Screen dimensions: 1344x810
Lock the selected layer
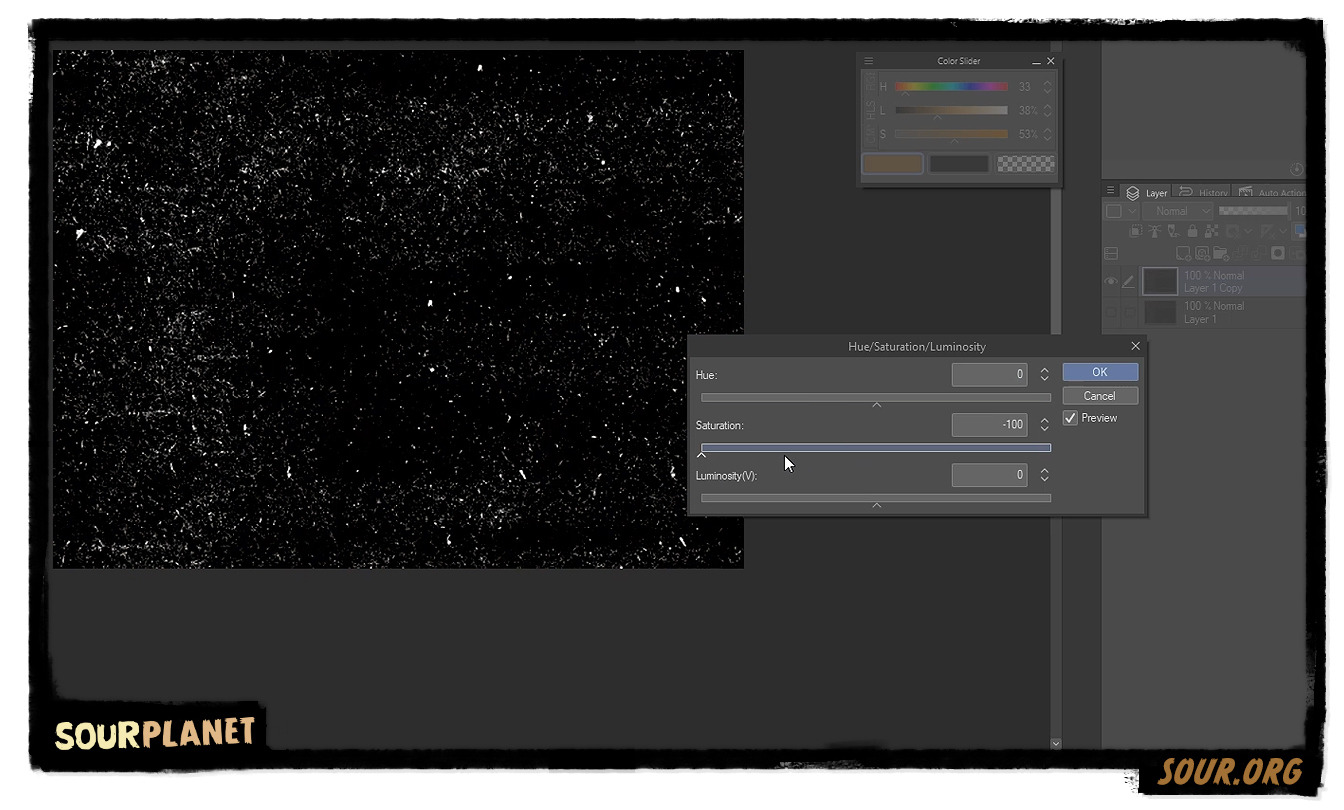1192,231
